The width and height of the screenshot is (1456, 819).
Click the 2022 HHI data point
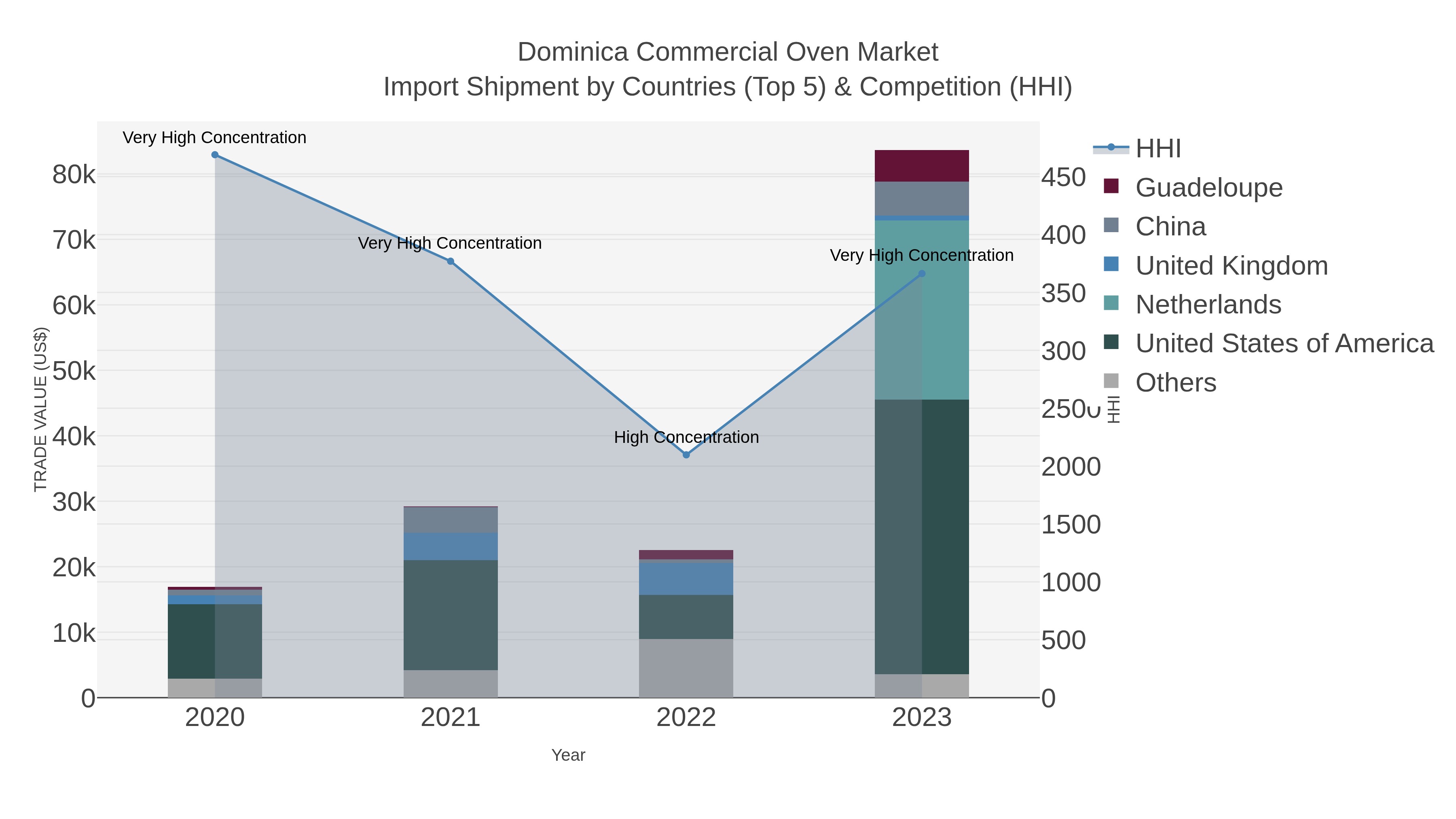(x=686, y=455)
